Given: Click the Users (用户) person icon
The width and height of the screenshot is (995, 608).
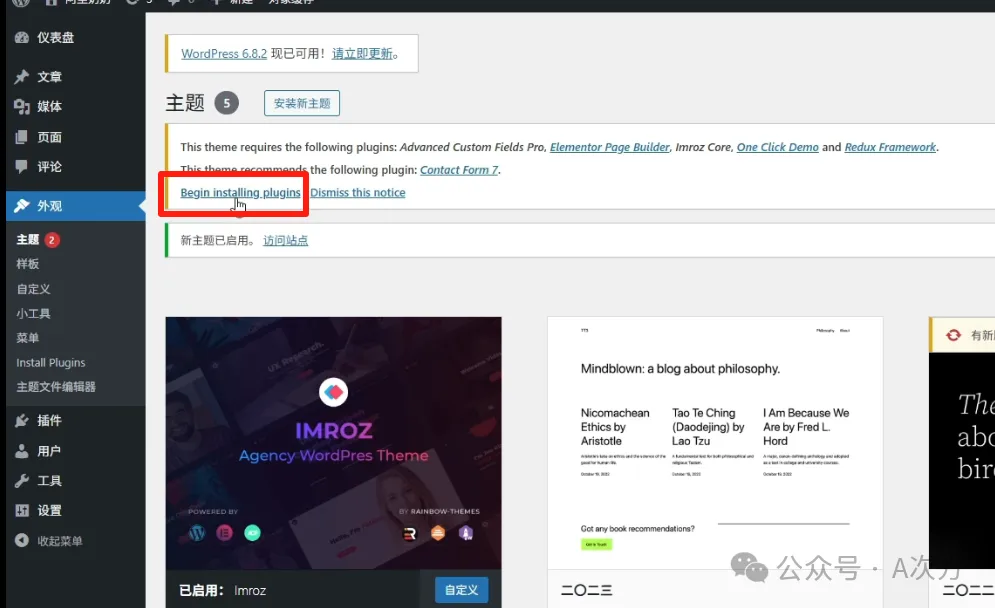Looking at the screenshot, I should coord(22,451).
